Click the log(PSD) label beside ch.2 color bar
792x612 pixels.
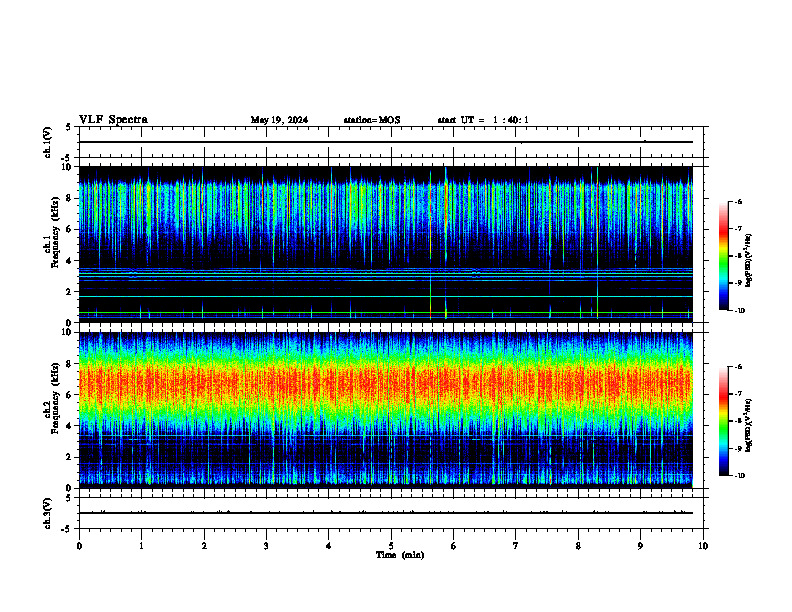749,425
